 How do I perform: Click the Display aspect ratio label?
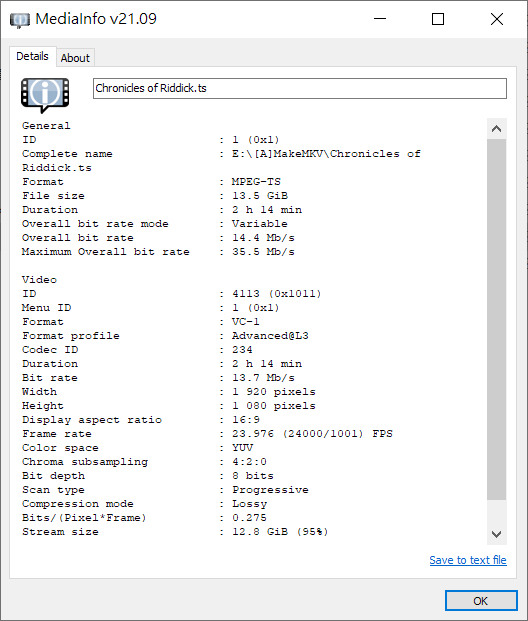pos(92,420)
